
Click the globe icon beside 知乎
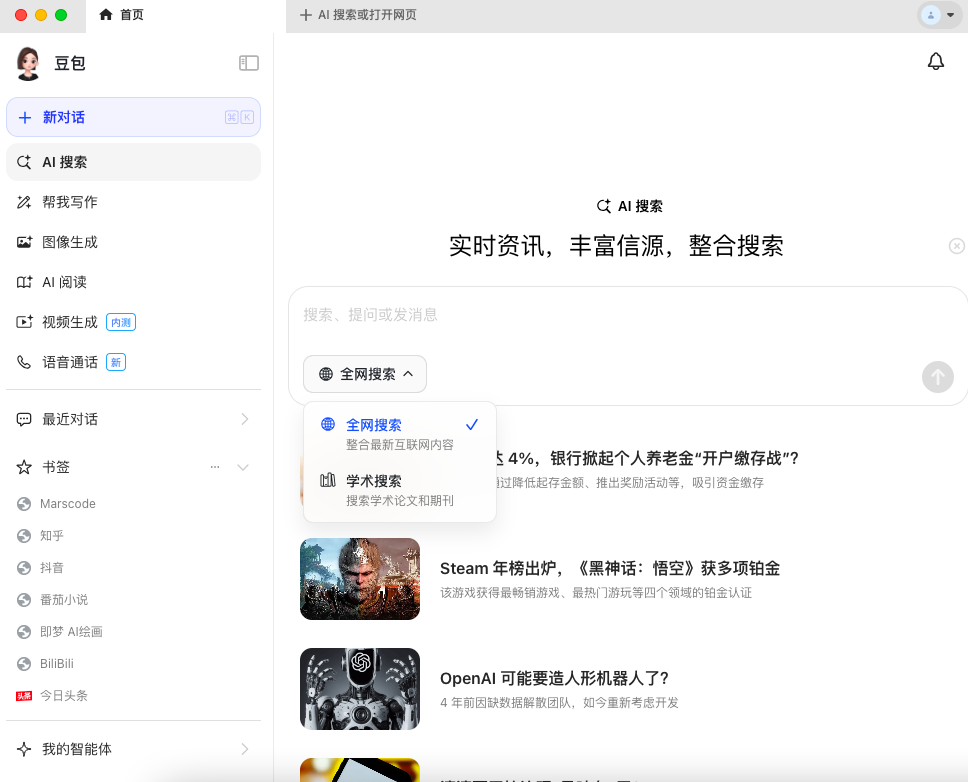click(24, 536)
